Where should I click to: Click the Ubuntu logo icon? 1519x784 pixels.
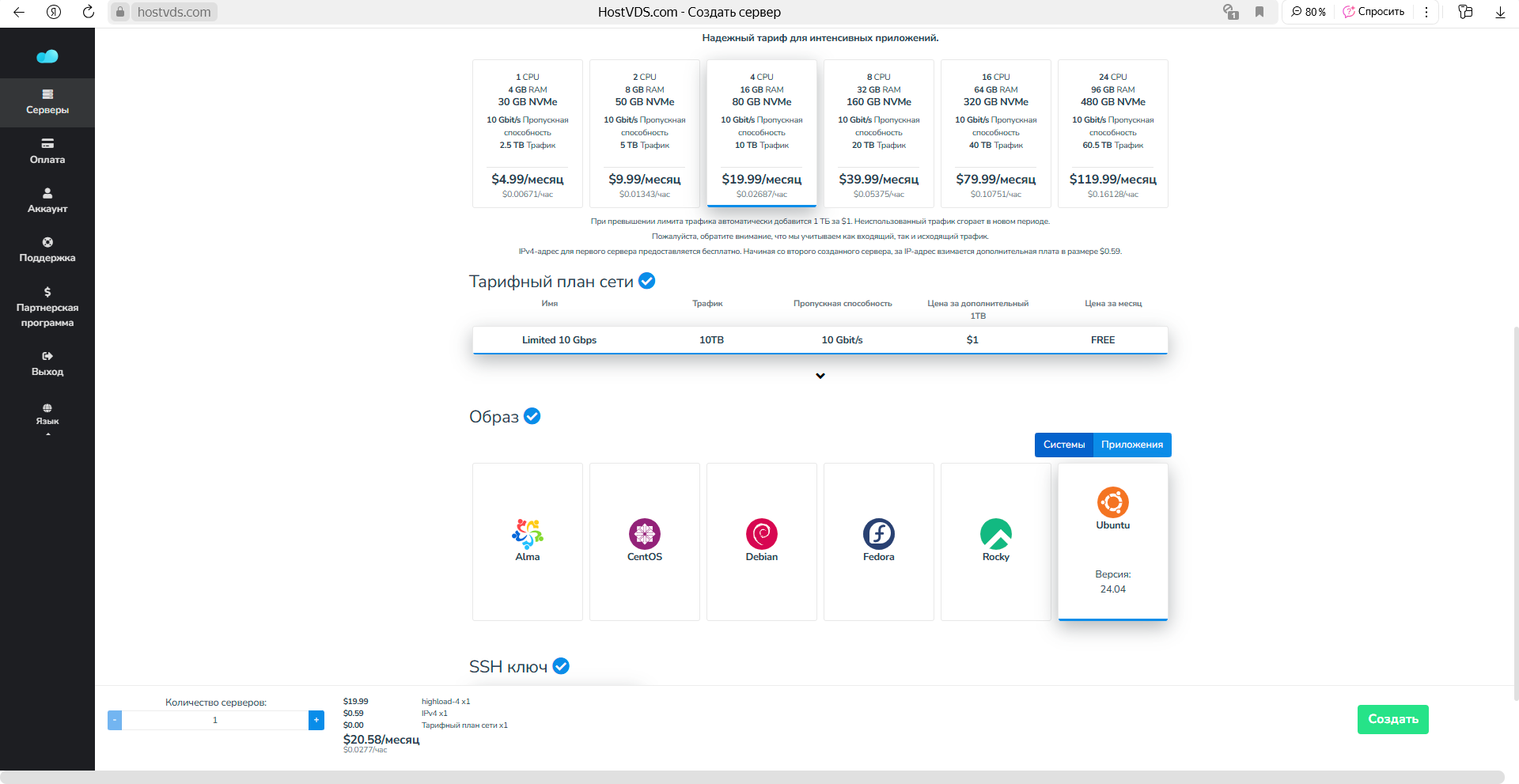coord(1113,502)
